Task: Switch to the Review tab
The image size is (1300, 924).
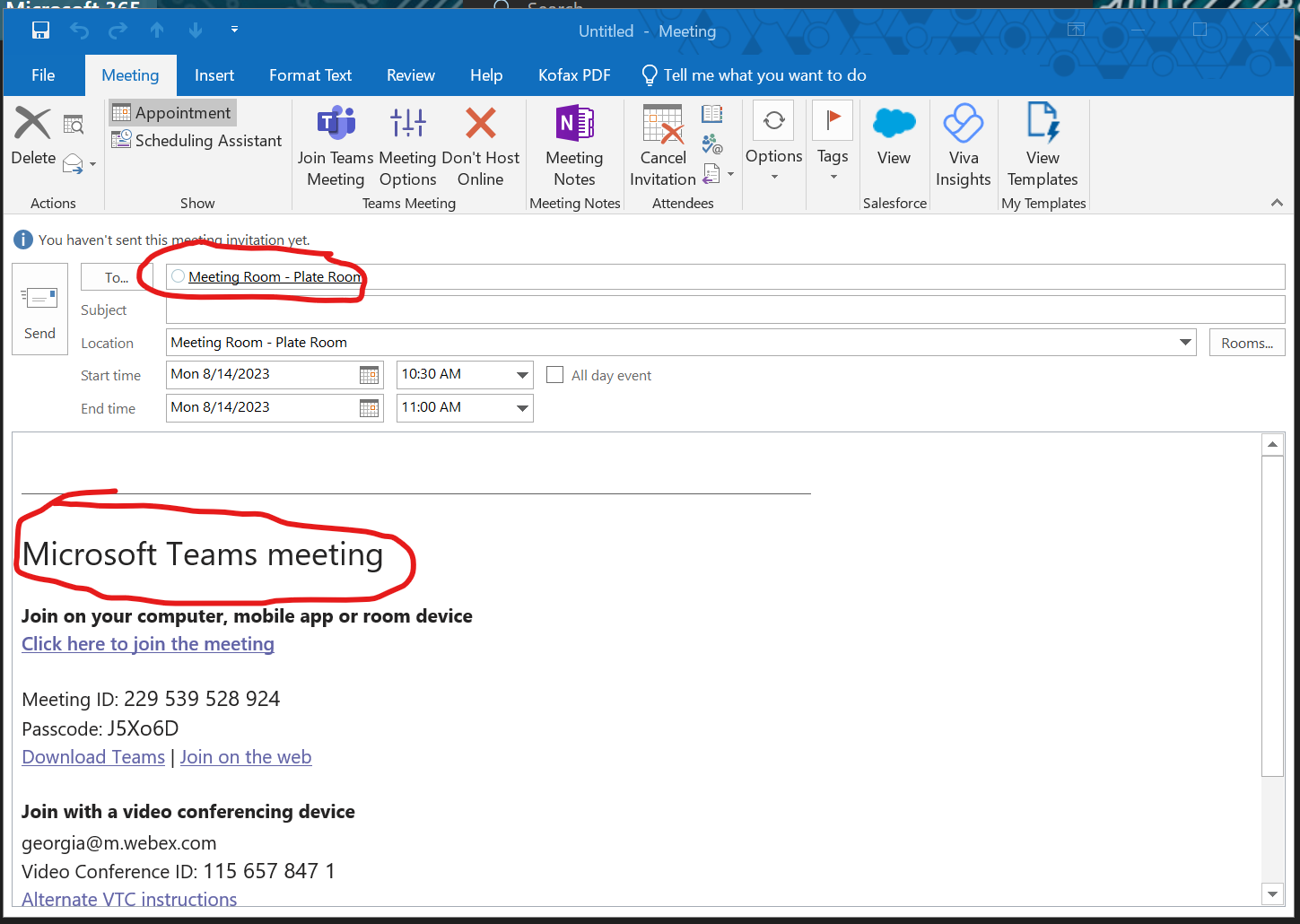Action: click(x=411, y=75)
